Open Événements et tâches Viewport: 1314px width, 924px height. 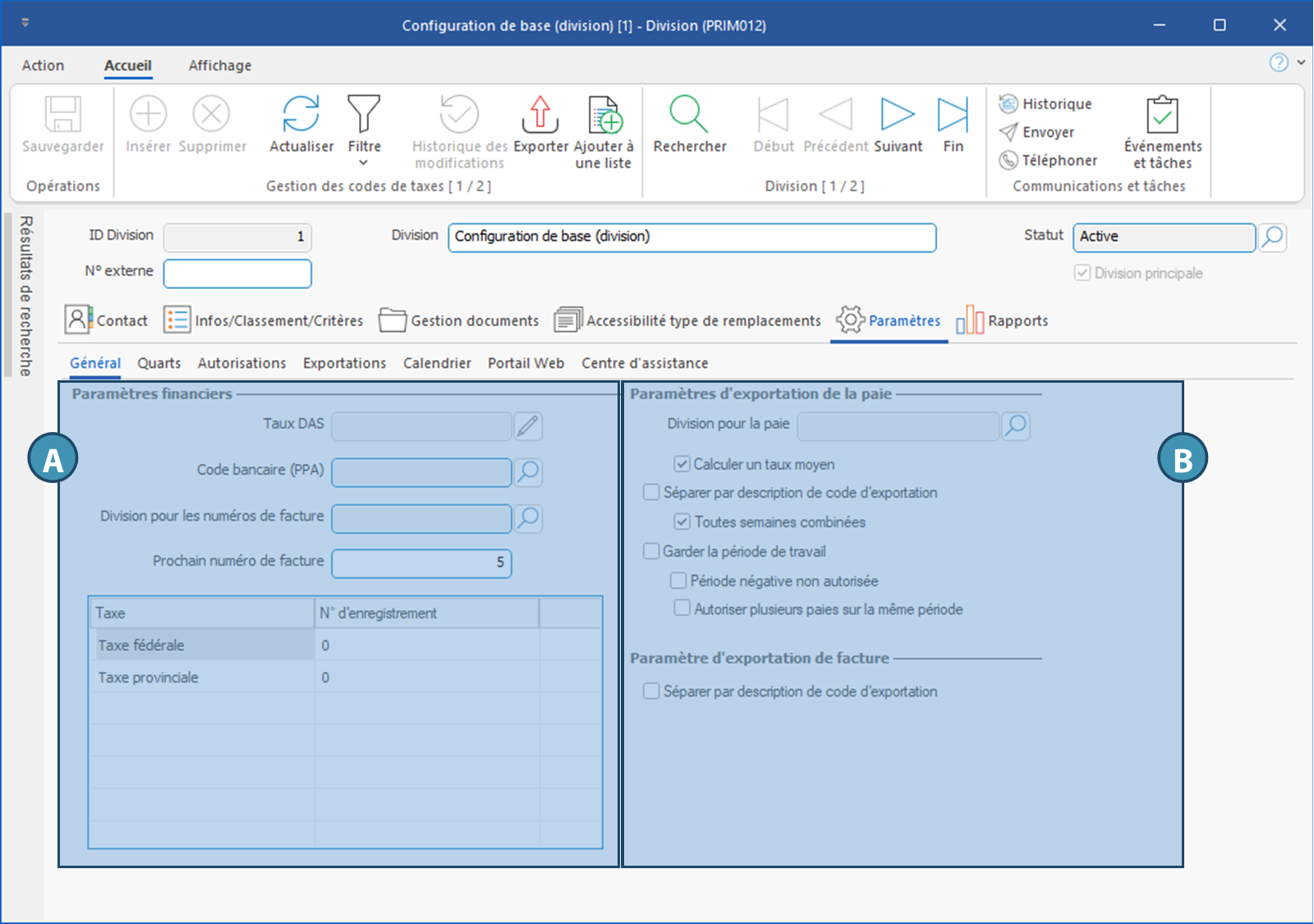pos(1162,115)
